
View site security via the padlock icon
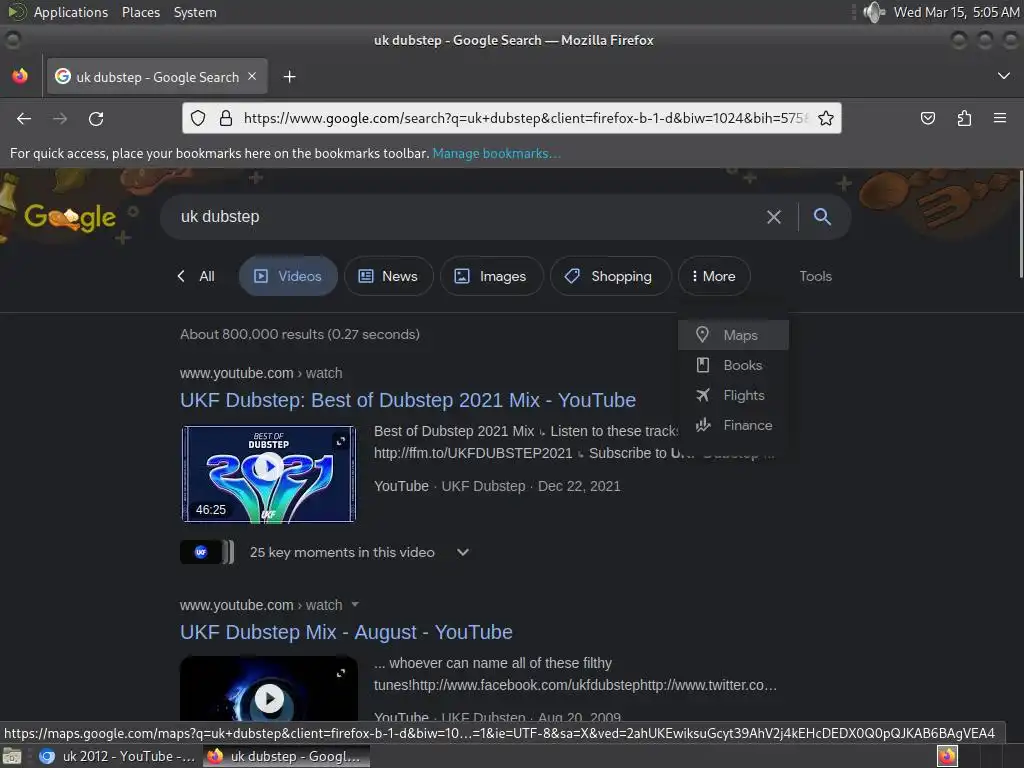pos(226,118)
